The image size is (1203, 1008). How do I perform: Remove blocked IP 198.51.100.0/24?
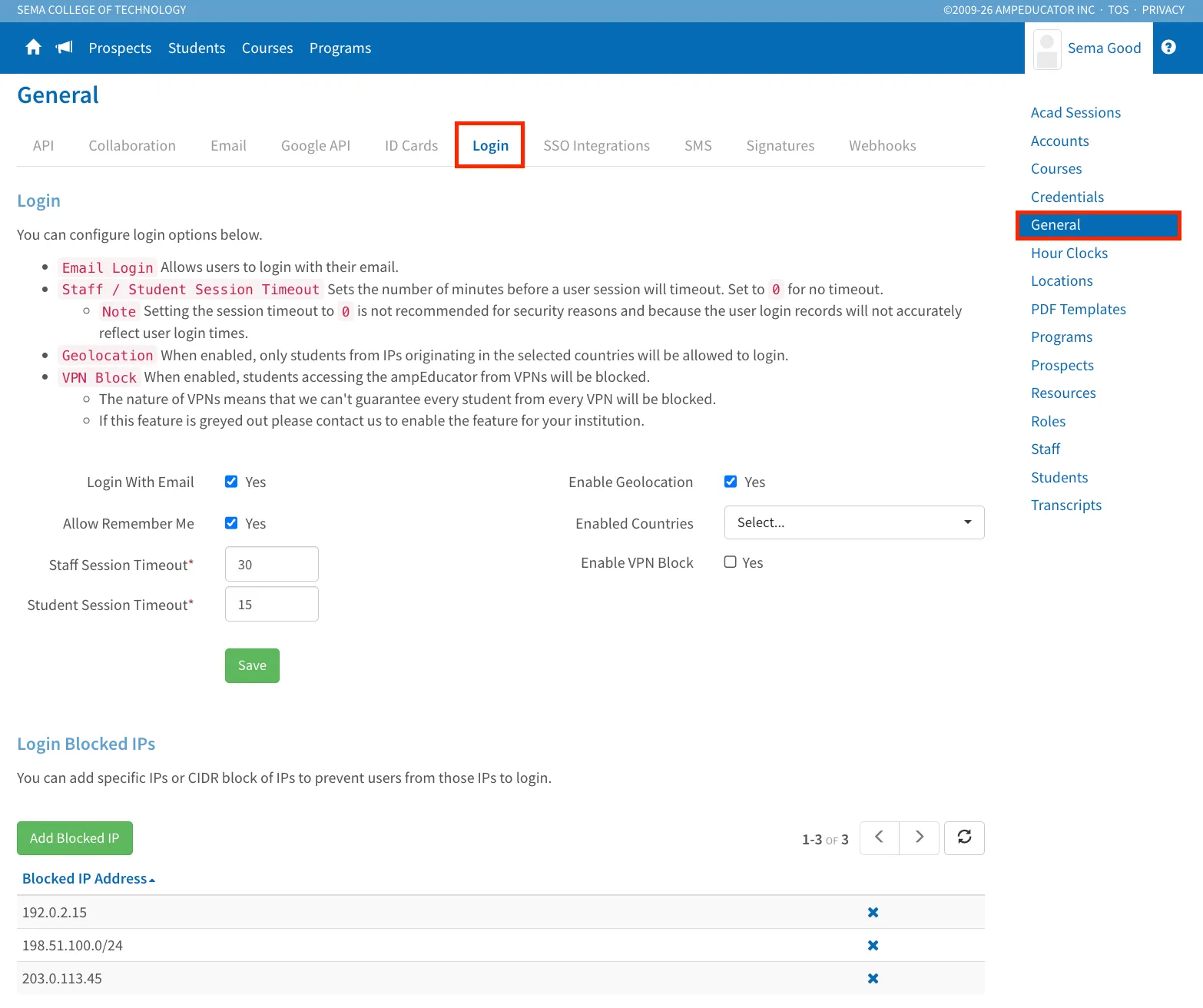point(873,946)
